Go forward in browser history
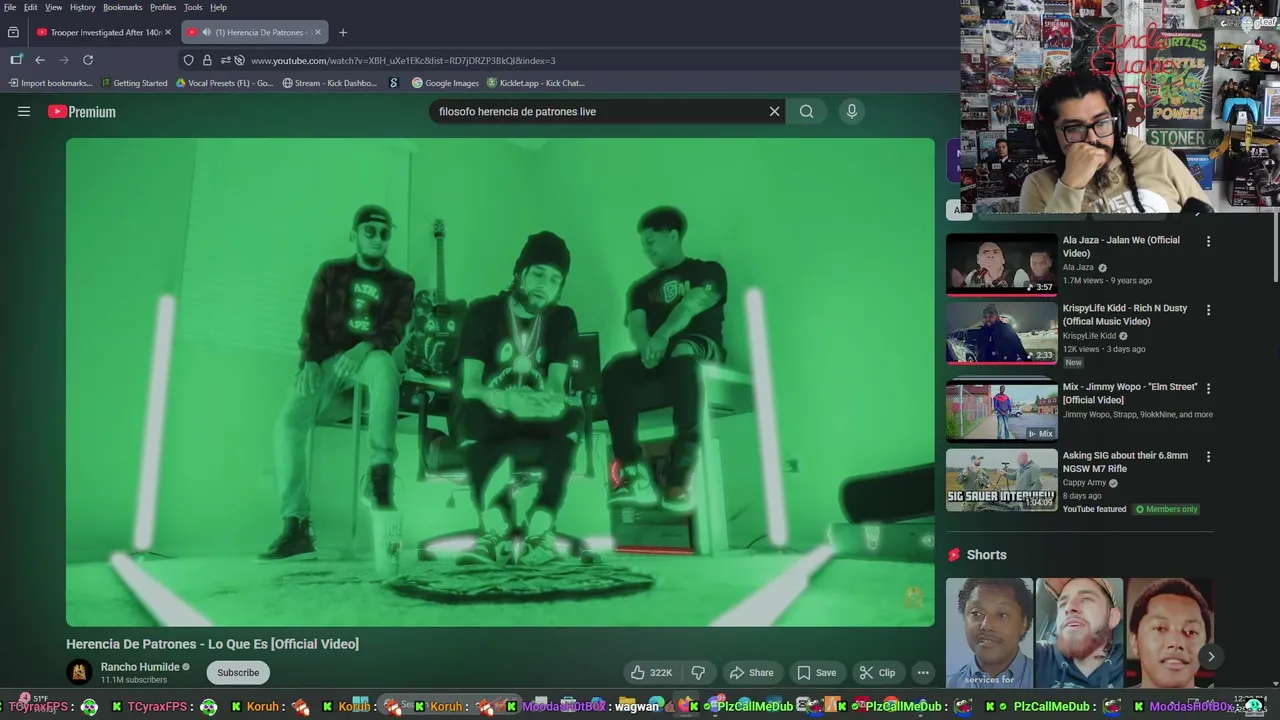The image size is (1280, 720). coord(64,60)
